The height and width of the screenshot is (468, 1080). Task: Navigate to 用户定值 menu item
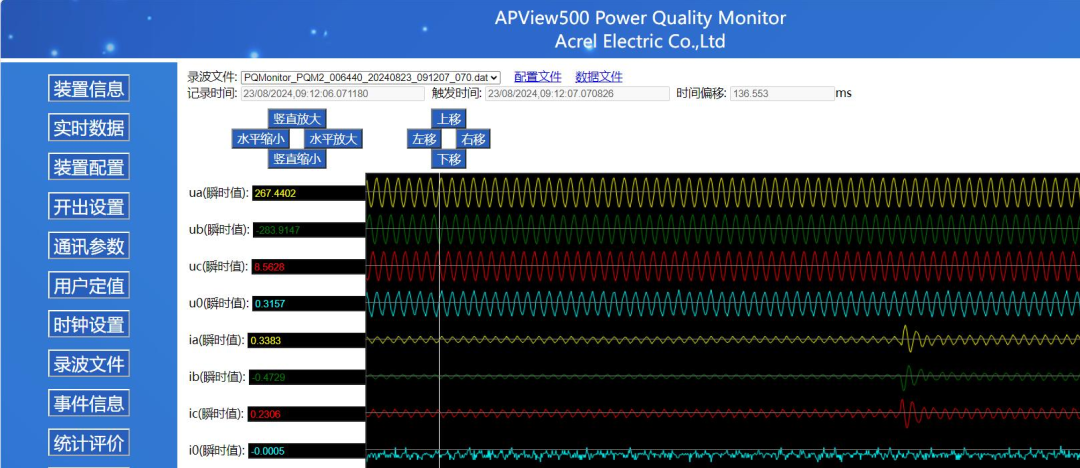89,286
